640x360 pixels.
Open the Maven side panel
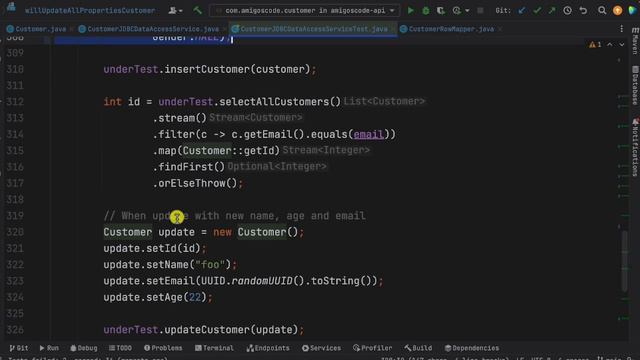[x=635, y=41]
